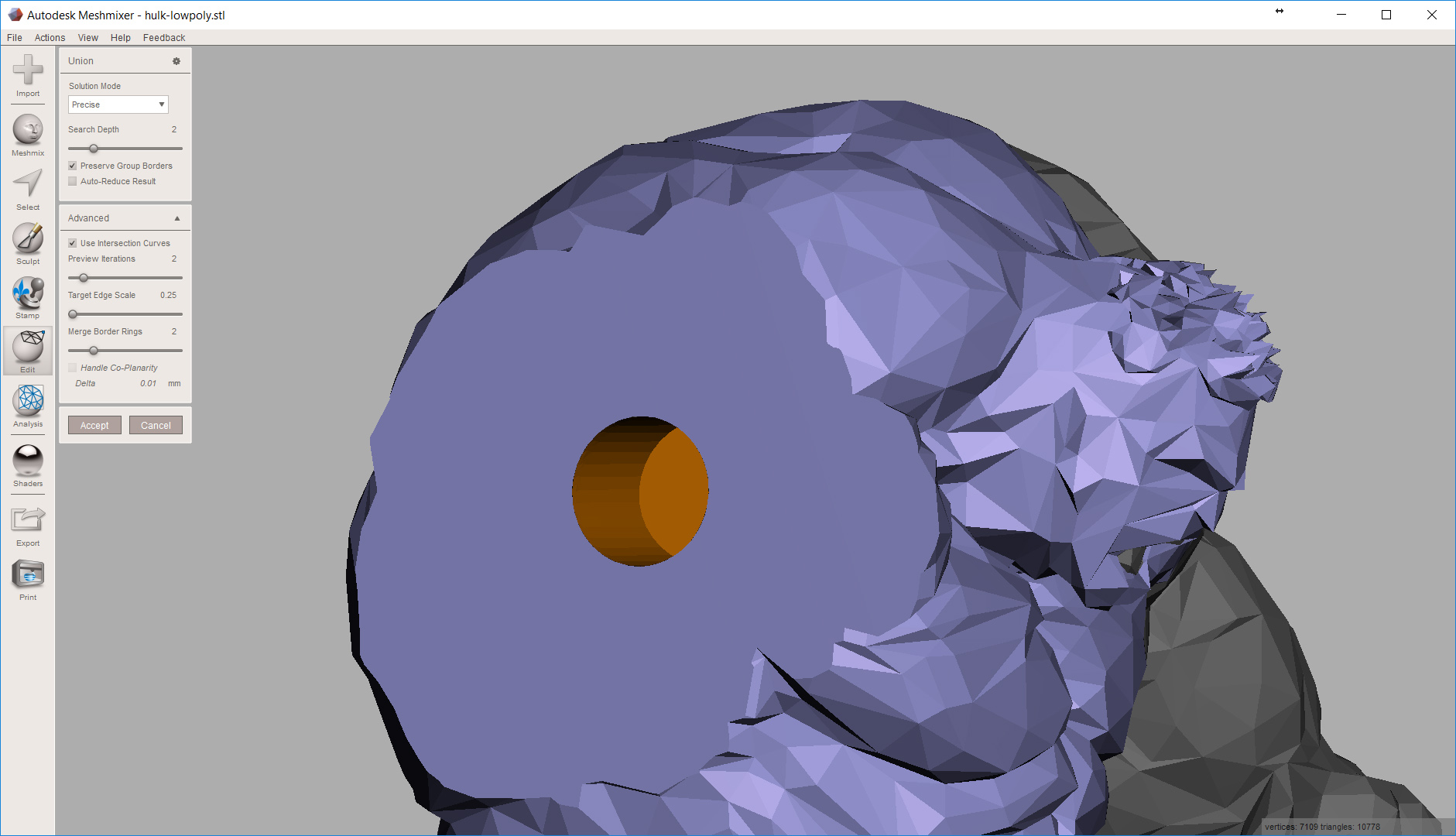Screen dimensions: 1456x836
Task: Open the Shaders panel
Action: [28, 463]
